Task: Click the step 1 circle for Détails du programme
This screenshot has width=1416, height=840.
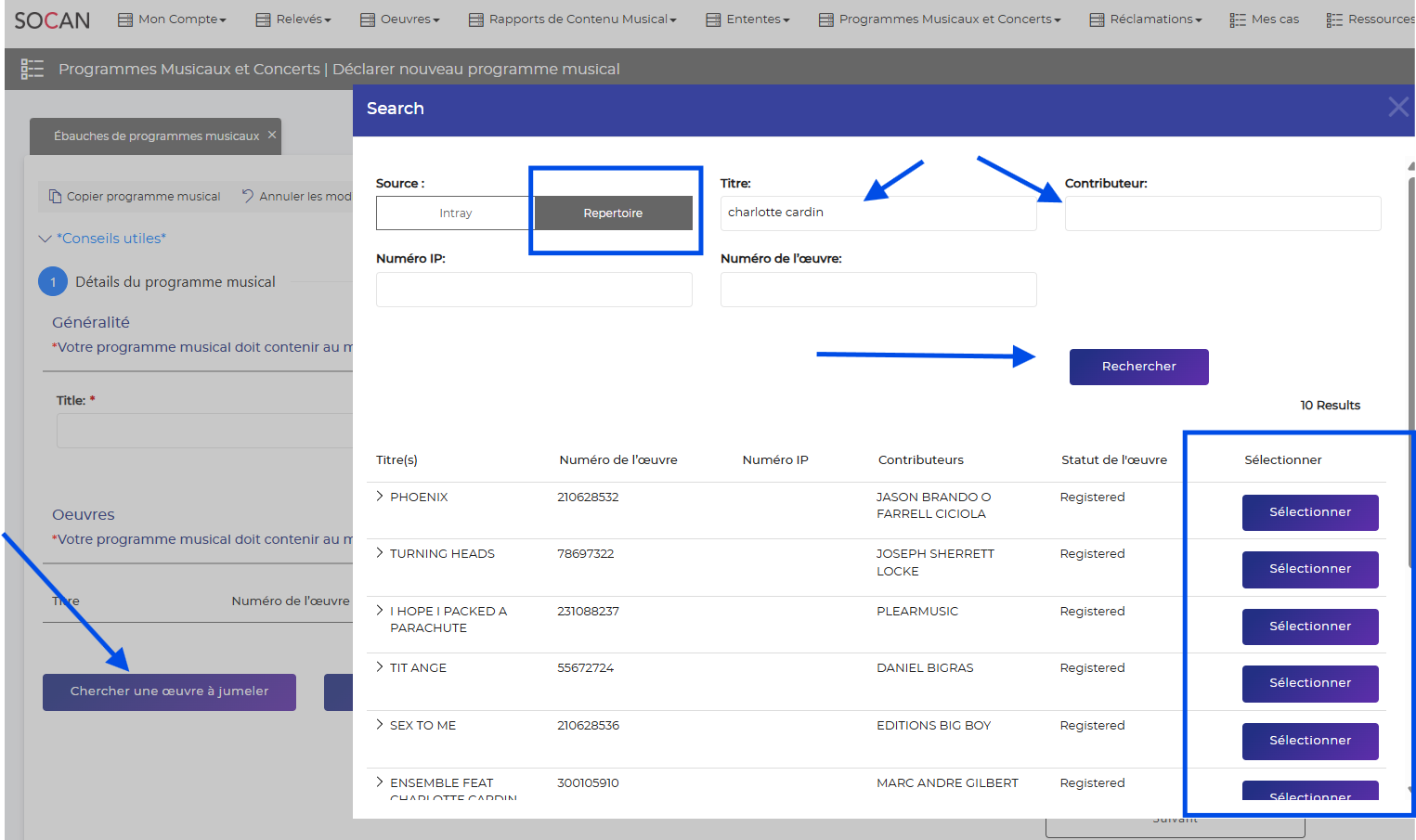Action: [53, 281]
